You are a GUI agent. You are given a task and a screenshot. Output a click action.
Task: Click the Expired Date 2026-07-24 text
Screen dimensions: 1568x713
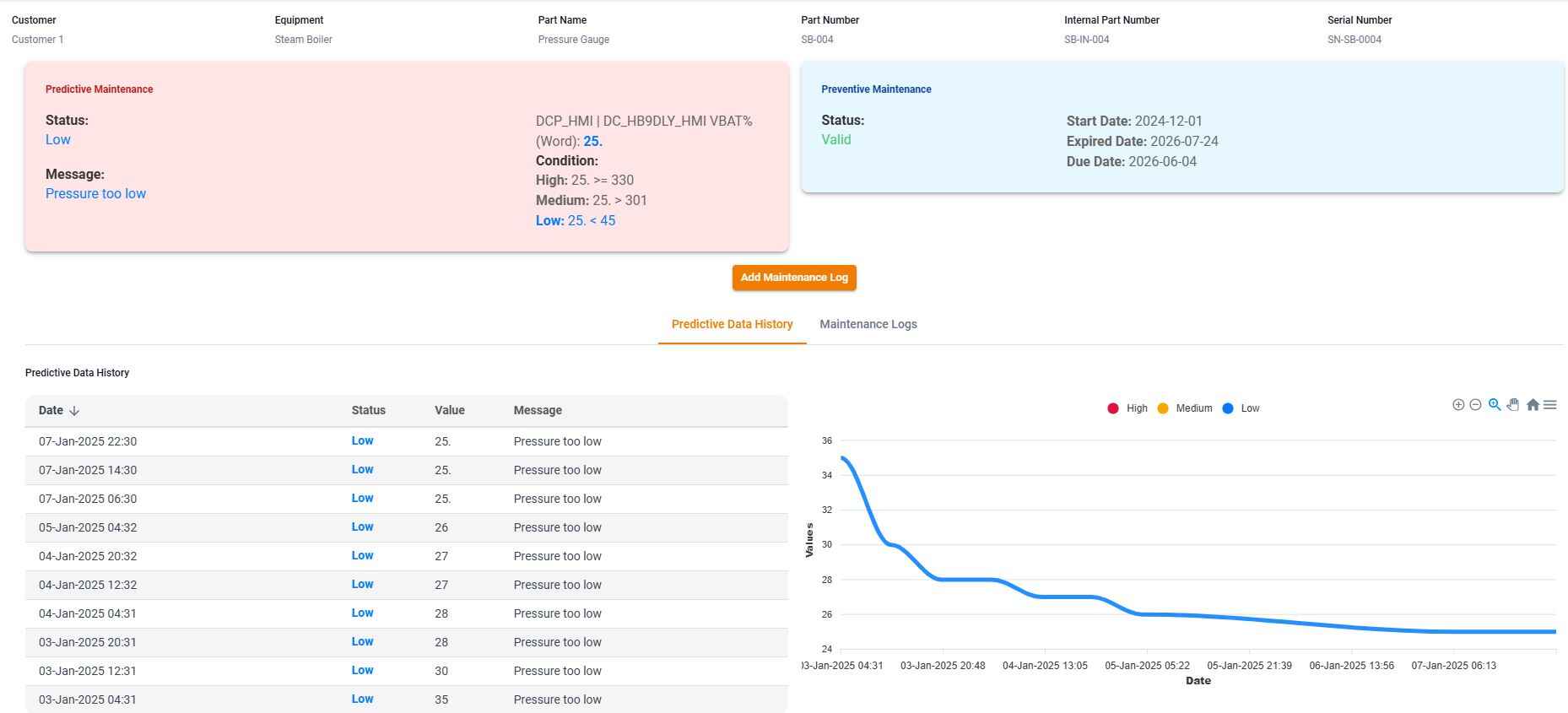click(1142, 142)
